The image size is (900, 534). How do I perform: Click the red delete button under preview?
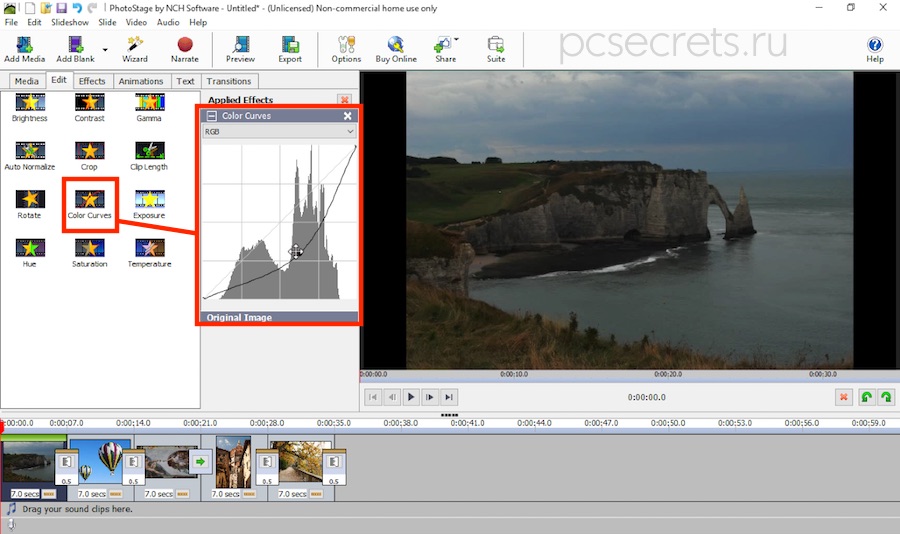point(844,397)
